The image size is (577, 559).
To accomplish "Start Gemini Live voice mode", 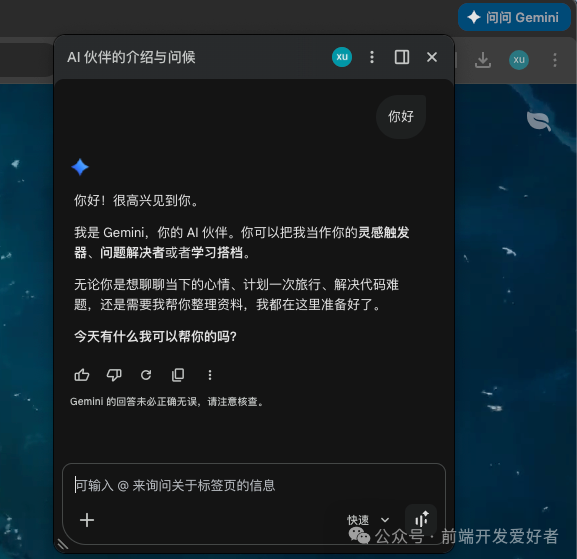I will pos(421,520).
